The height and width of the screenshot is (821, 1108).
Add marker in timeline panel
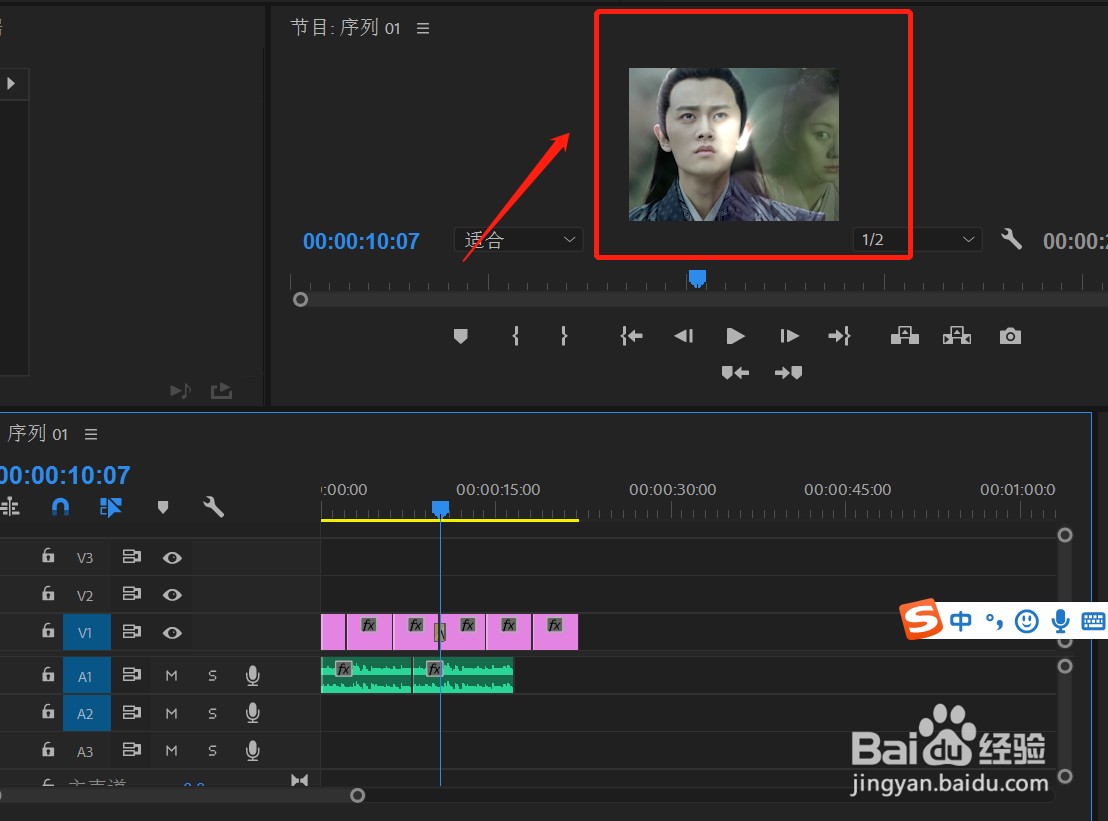tap(163, 507)
